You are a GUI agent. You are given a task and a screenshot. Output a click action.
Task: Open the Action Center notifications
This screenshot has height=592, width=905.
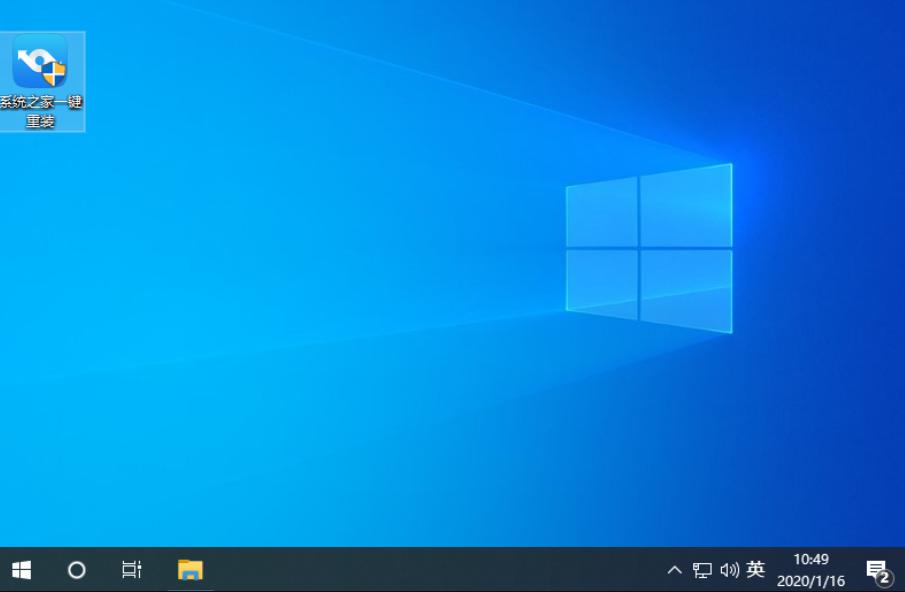point(878,571)
